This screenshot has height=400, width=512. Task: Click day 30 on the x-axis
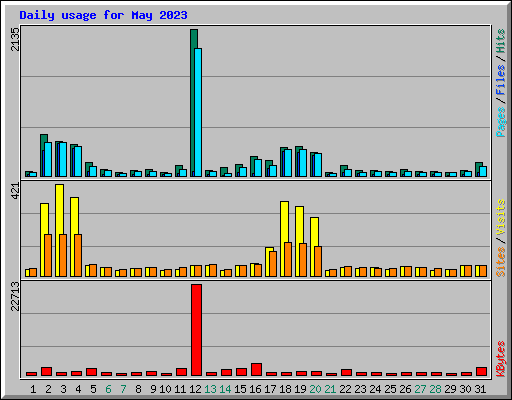tap(465, 389)
